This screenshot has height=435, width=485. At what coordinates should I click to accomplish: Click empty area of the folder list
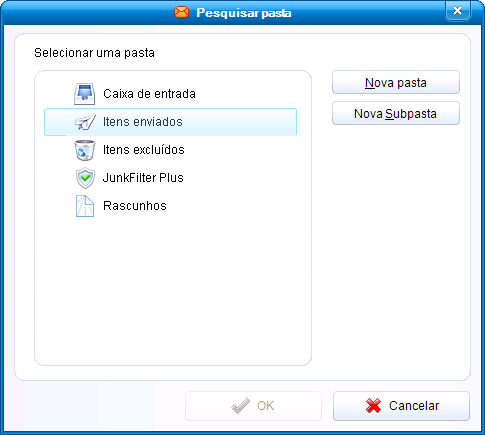pos(173,287)
